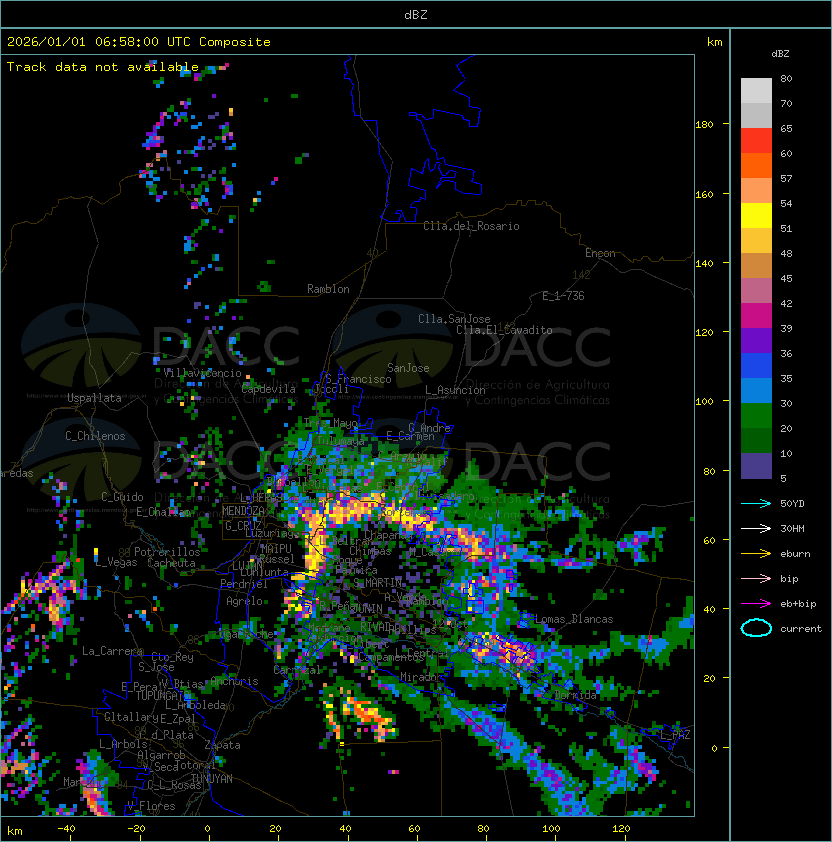Click the 'Agrelo' place label
Viewport: 832px width, 842px height.
(244, 601)
